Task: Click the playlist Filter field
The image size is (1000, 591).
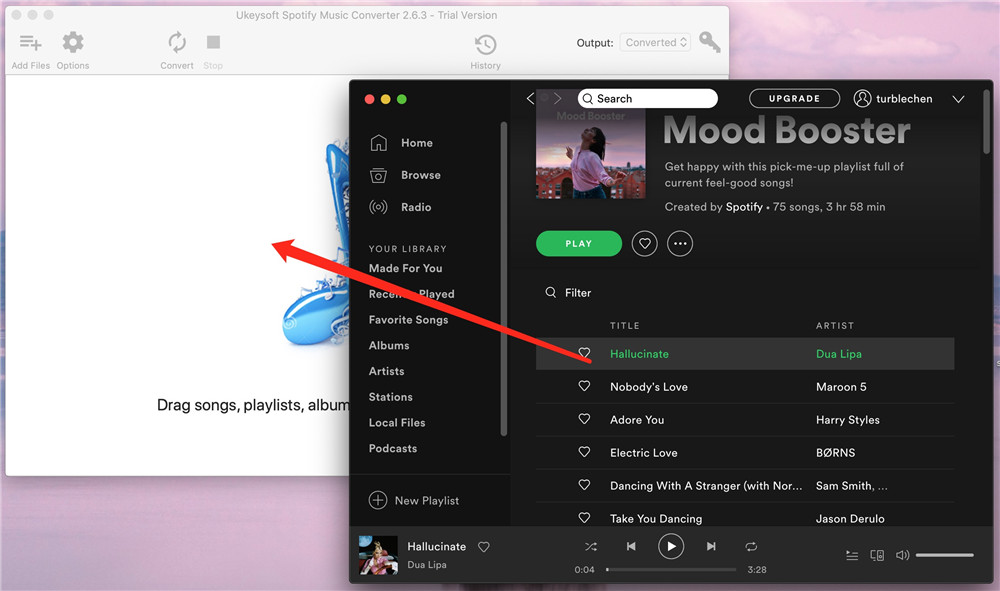Action: click(x=568, y=293)
